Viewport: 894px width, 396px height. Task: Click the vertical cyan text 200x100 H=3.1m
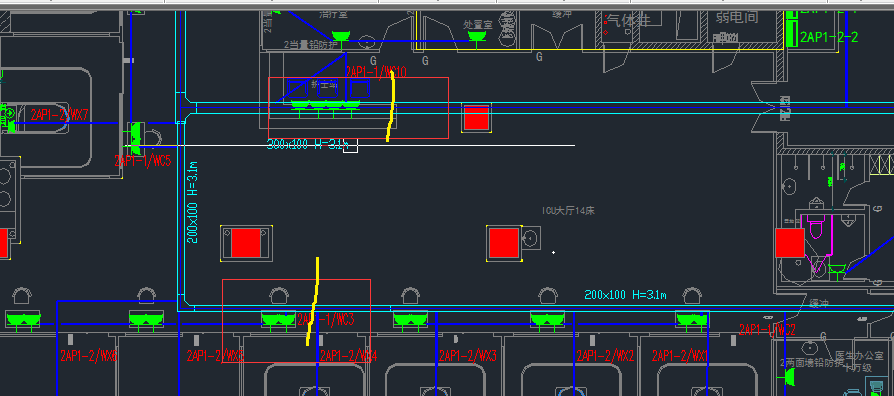(193, 202)
